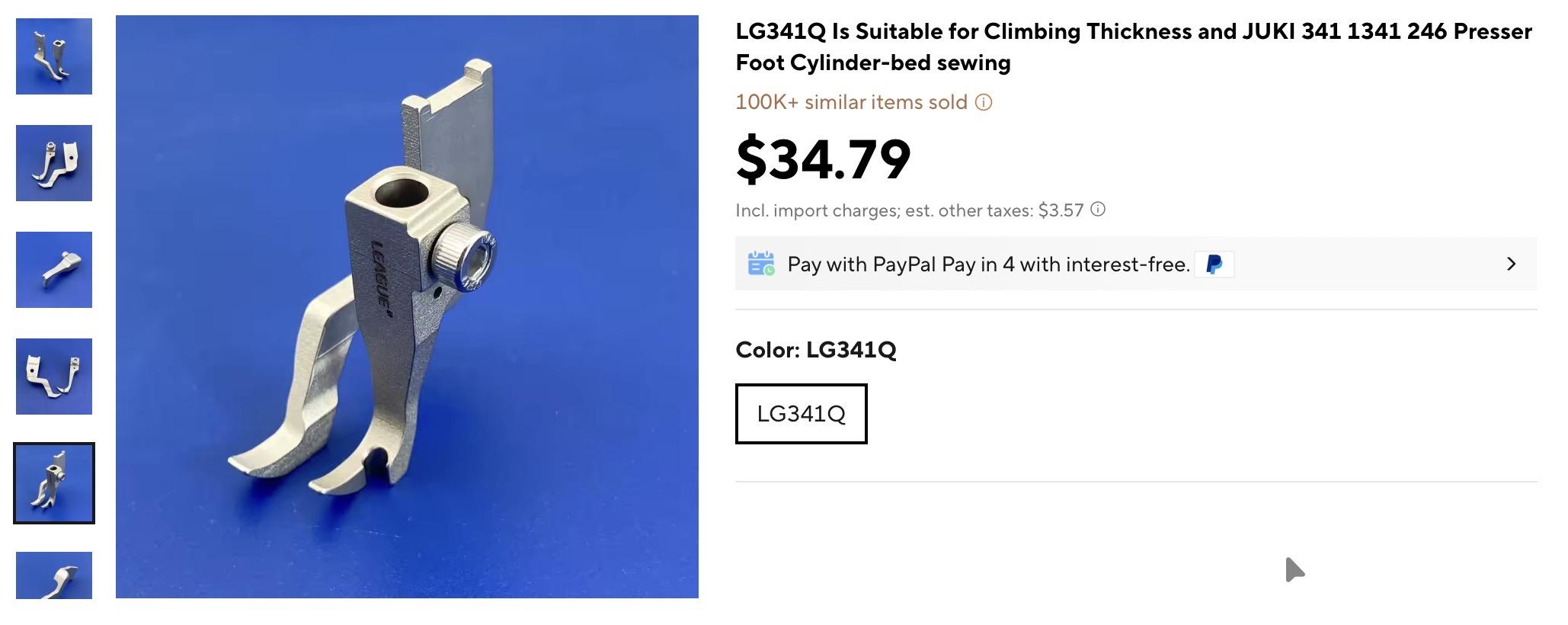Click info icon next to estimated taxes

click(1098, 210)
